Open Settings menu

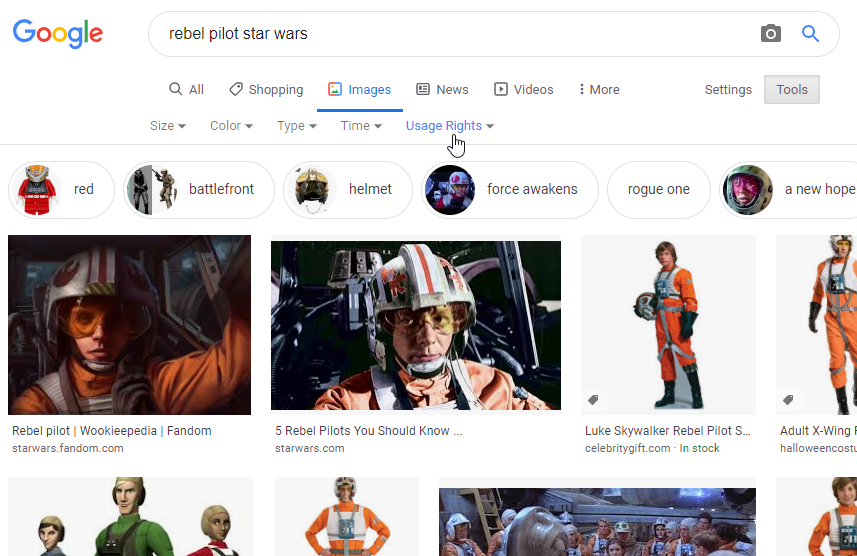[728, 89]
